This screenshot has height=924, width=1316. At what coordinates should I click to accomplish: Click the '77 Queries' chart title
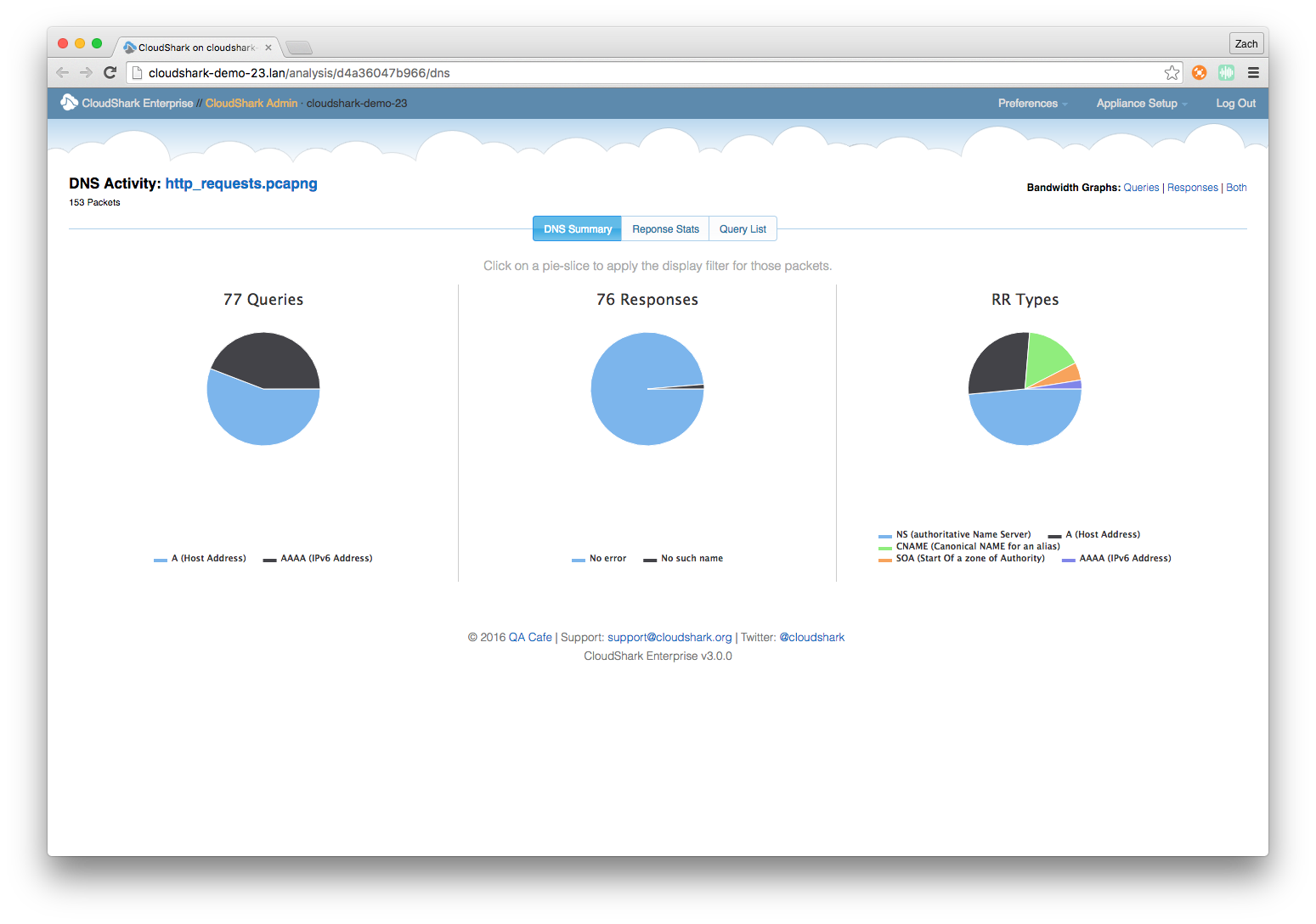(x=263, y=300)
